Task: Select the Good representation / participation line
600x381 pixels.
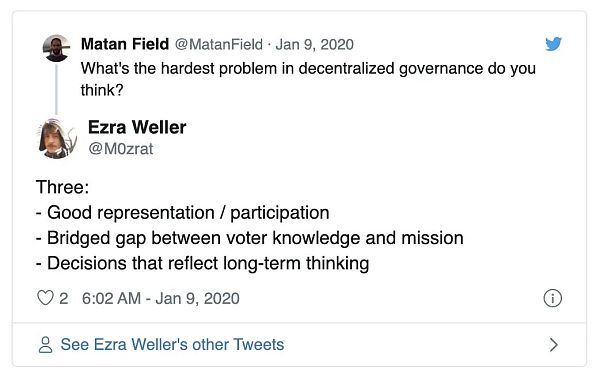Action: pyautogui.click(x=183, y=213)
